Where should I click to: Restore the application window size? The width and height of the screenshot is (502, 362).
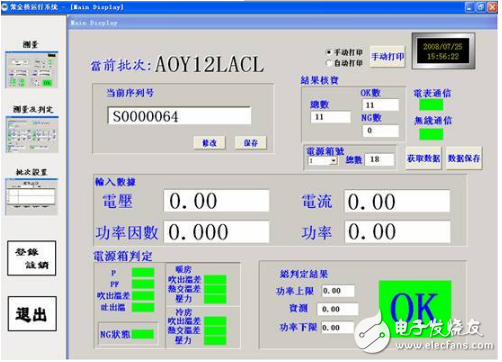point(481,7)
